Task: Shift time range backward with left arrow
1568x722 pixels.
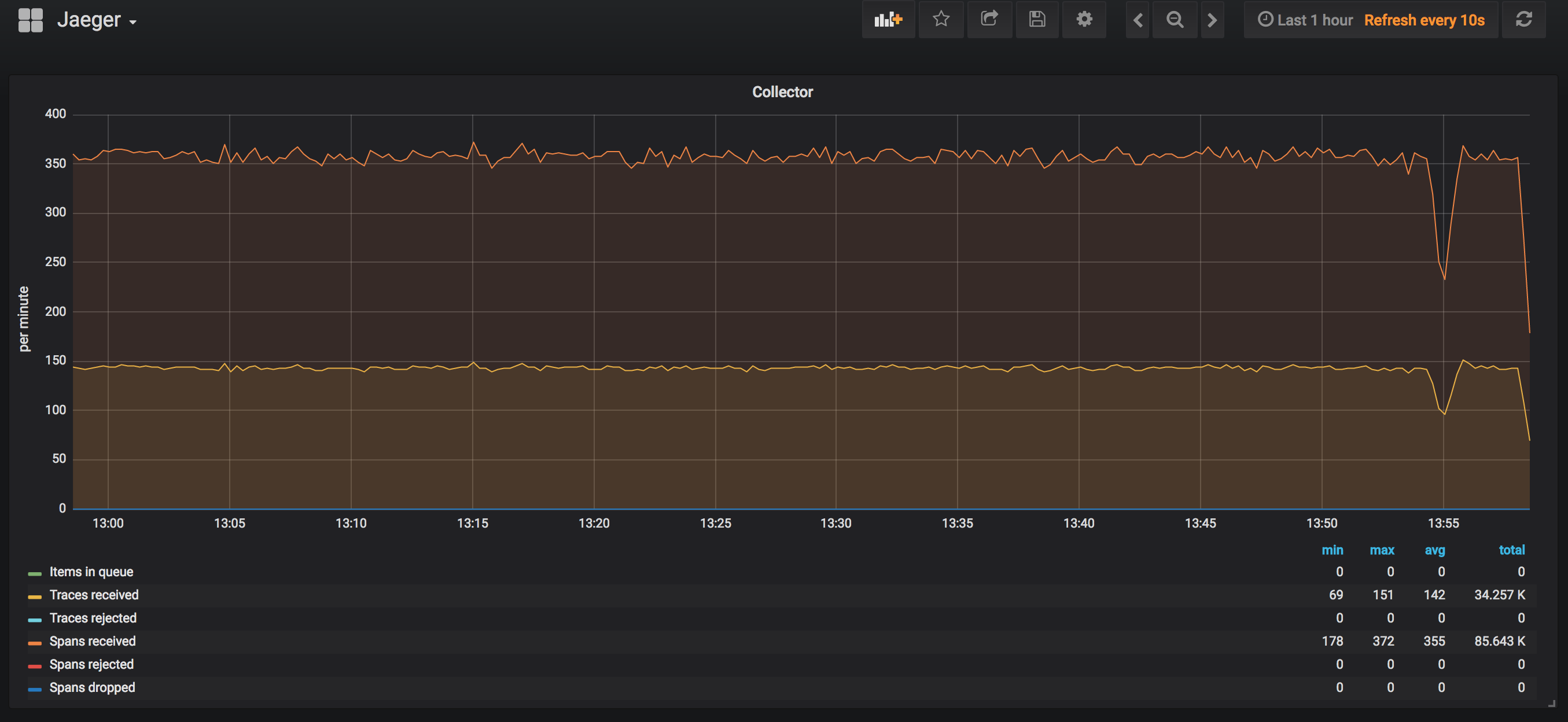Action: pos(1138,20)
